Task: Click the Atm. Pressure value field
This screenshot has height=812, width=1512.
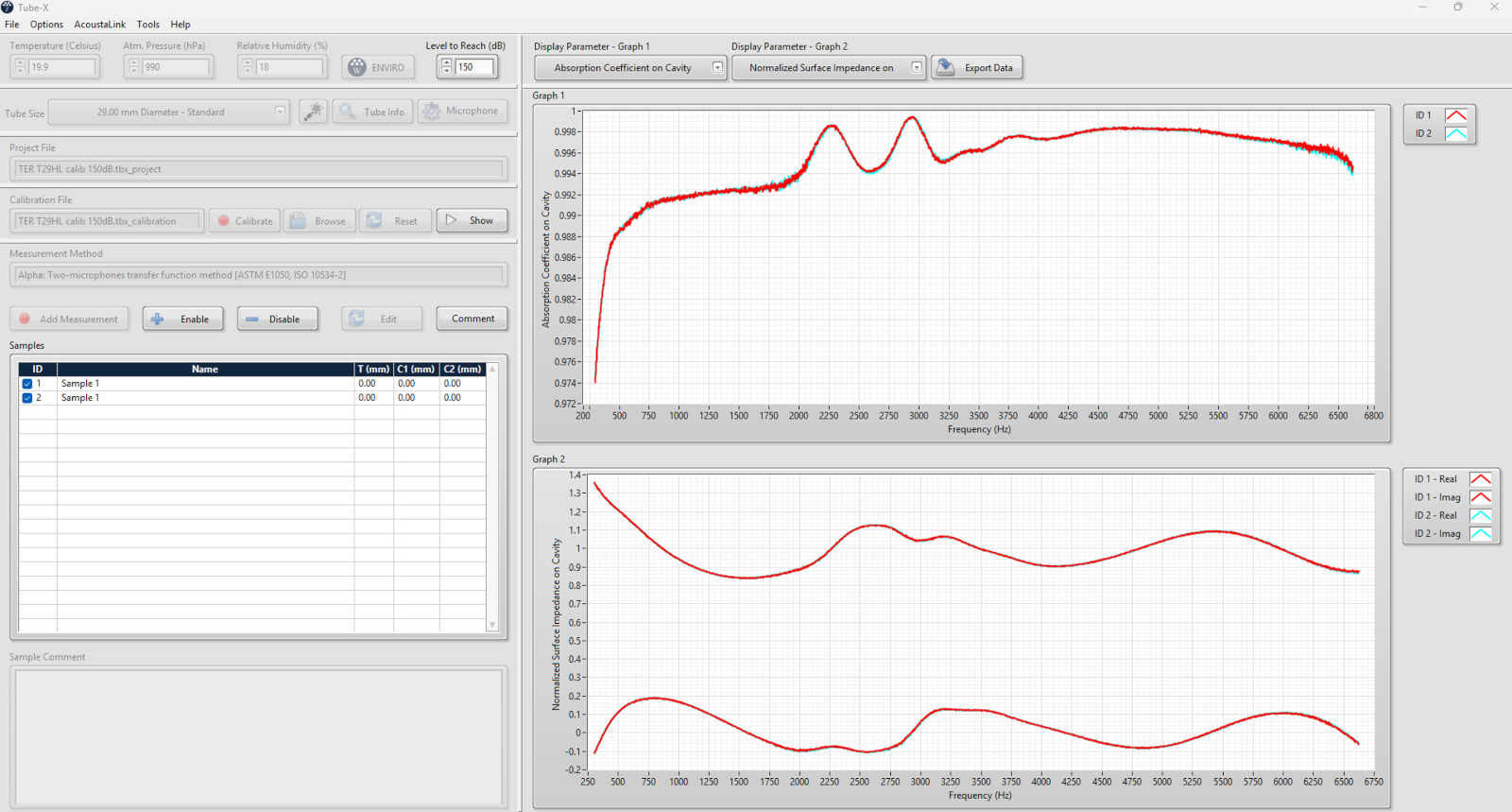Action: 176,67
